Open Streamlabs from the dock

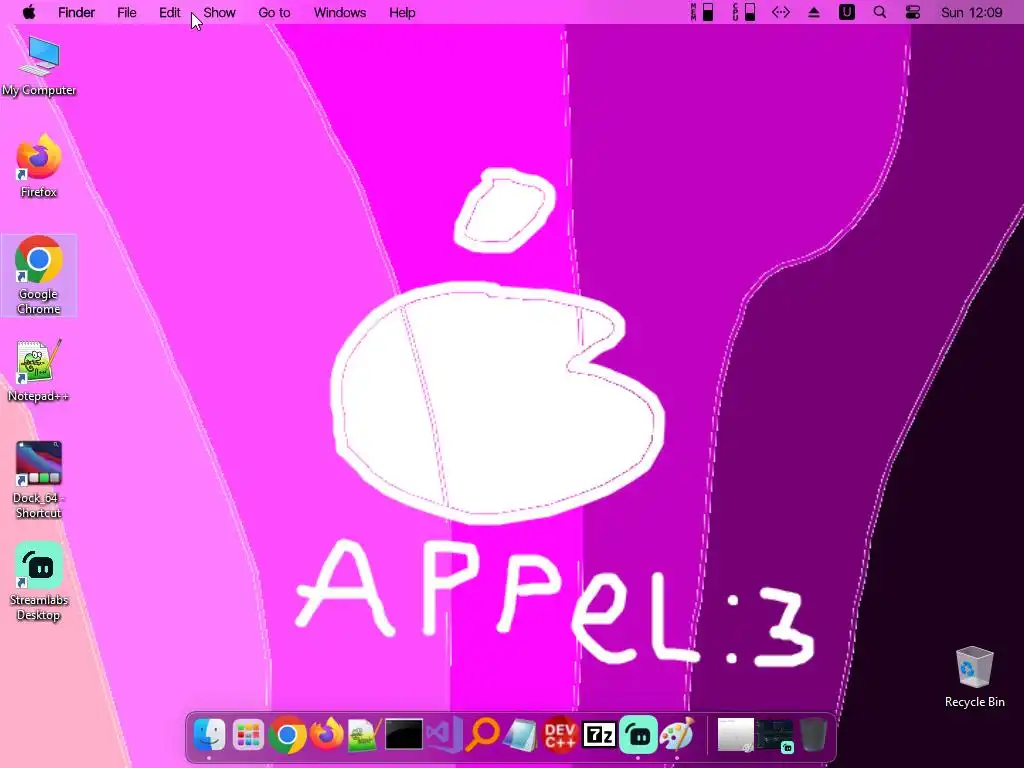638,735
